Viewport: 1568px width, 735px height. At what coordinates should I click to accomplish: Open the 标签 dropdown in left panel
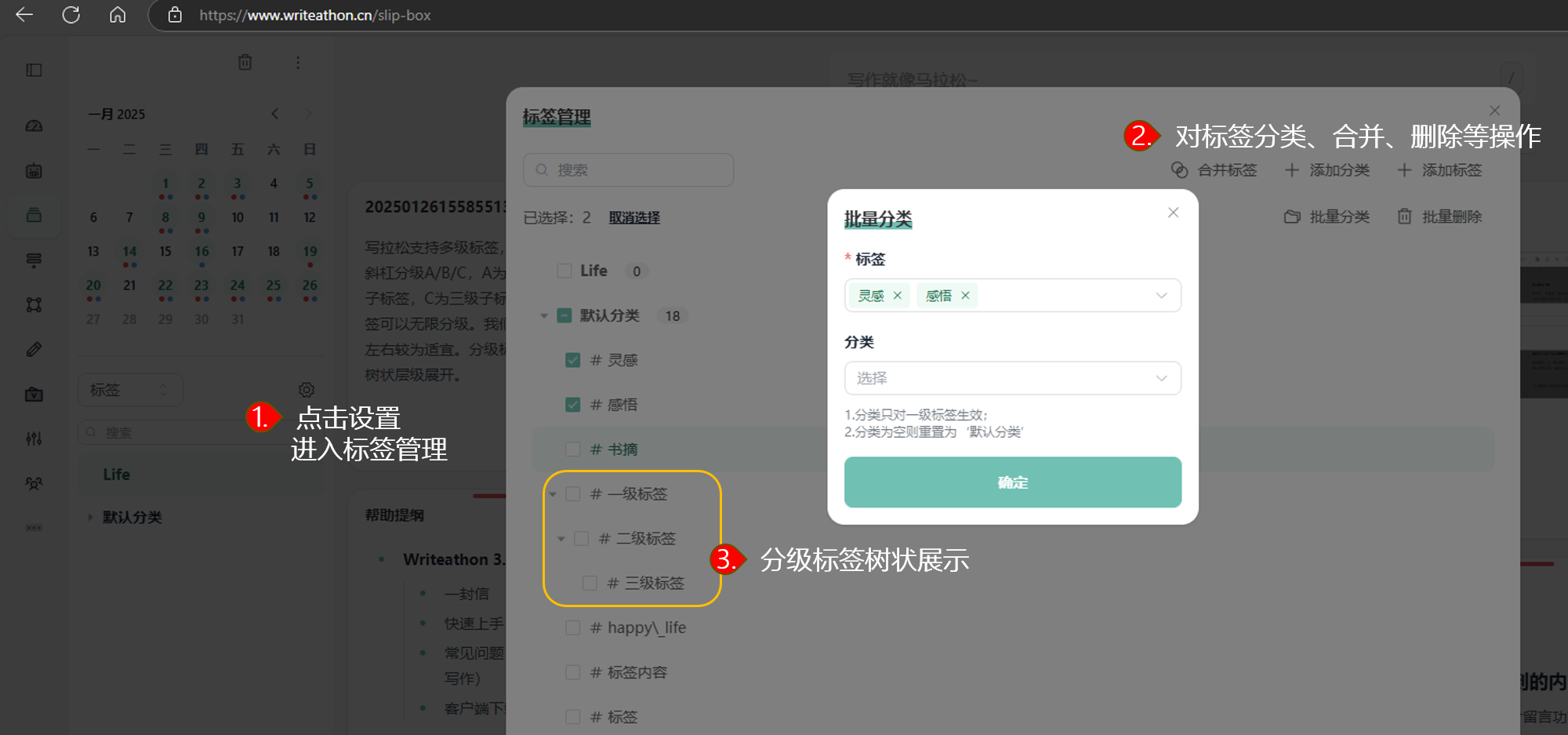[130, 390]
